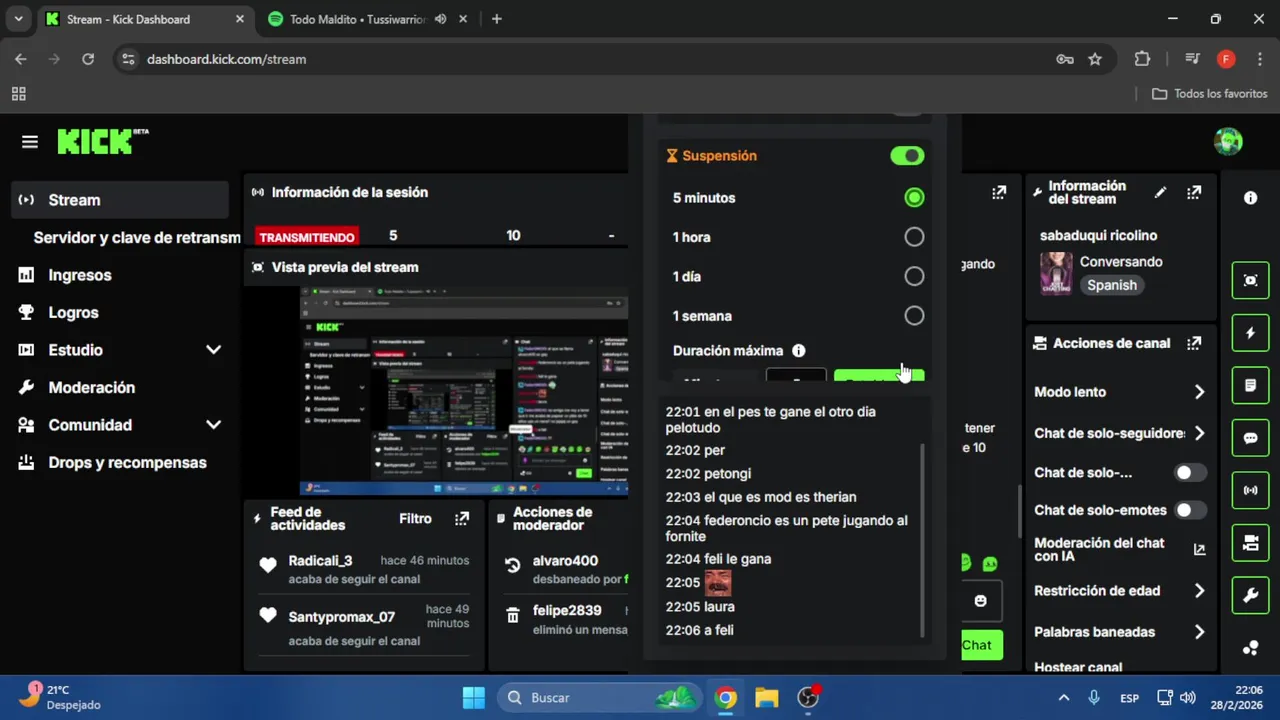Enable the Chat de solo-... toggle

(1190, 472)
